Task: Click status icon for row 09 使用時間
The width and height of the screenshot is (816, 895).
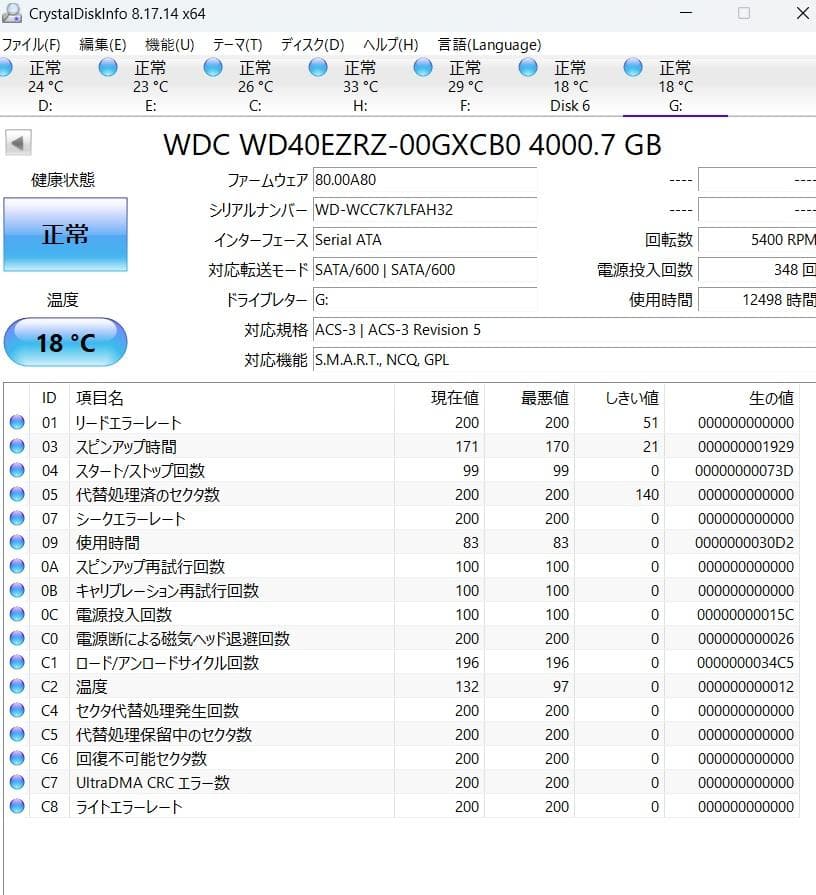Action: click(x=17, y=542)
